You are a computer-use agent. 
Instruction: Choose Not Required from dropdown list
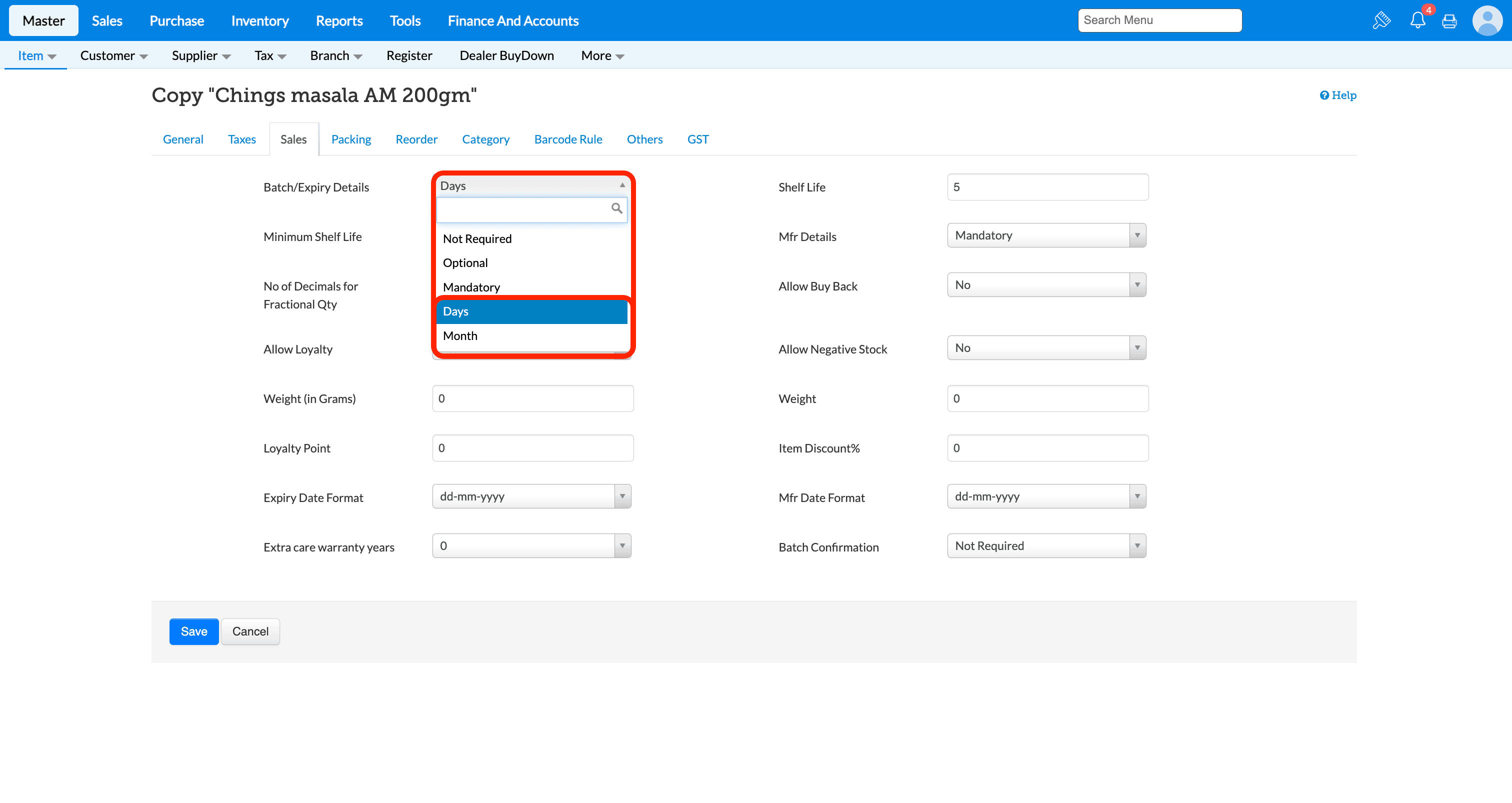[x=477, y=239]
